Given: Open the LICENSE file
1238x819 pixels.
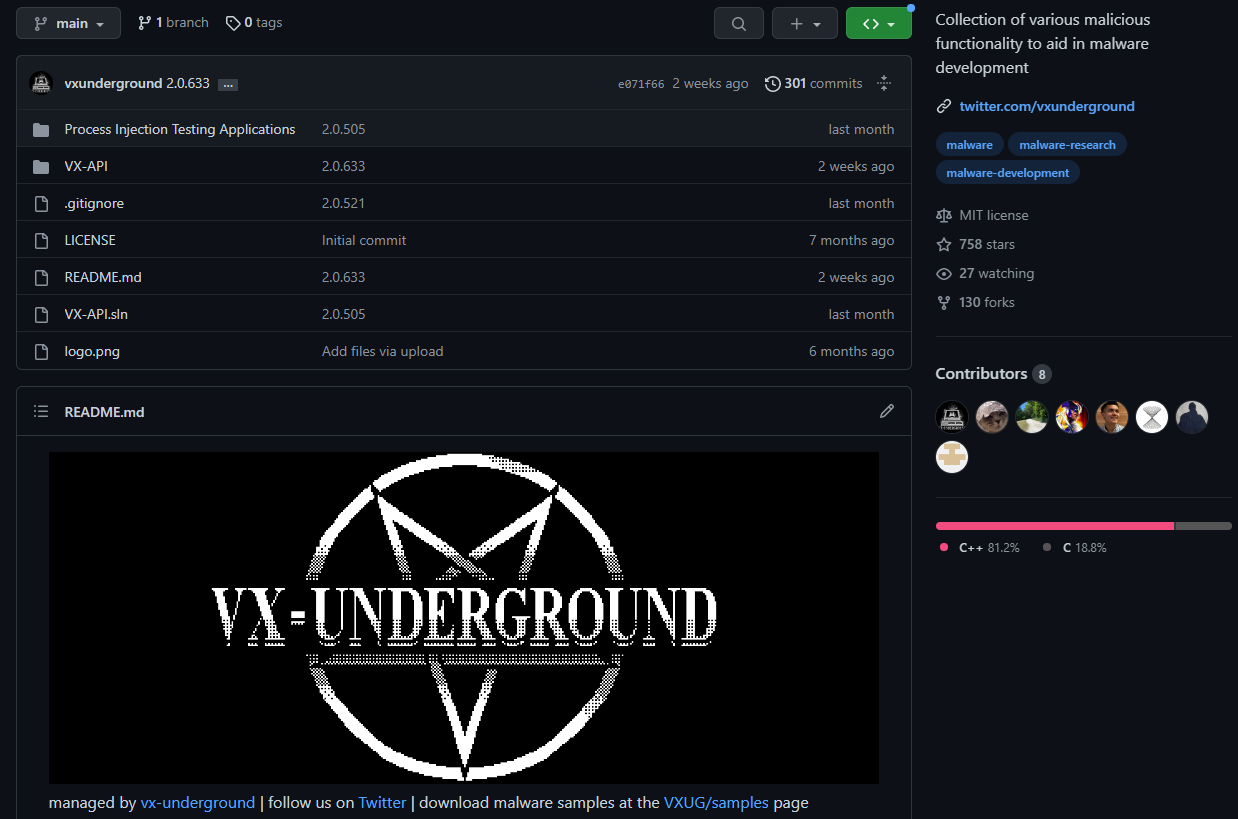Looking at the screenshot, I should (90, 241).
